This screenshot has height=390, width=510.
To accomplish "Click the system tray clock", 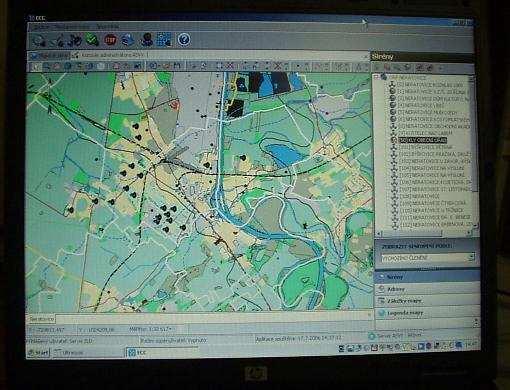I will coord(471,345).
